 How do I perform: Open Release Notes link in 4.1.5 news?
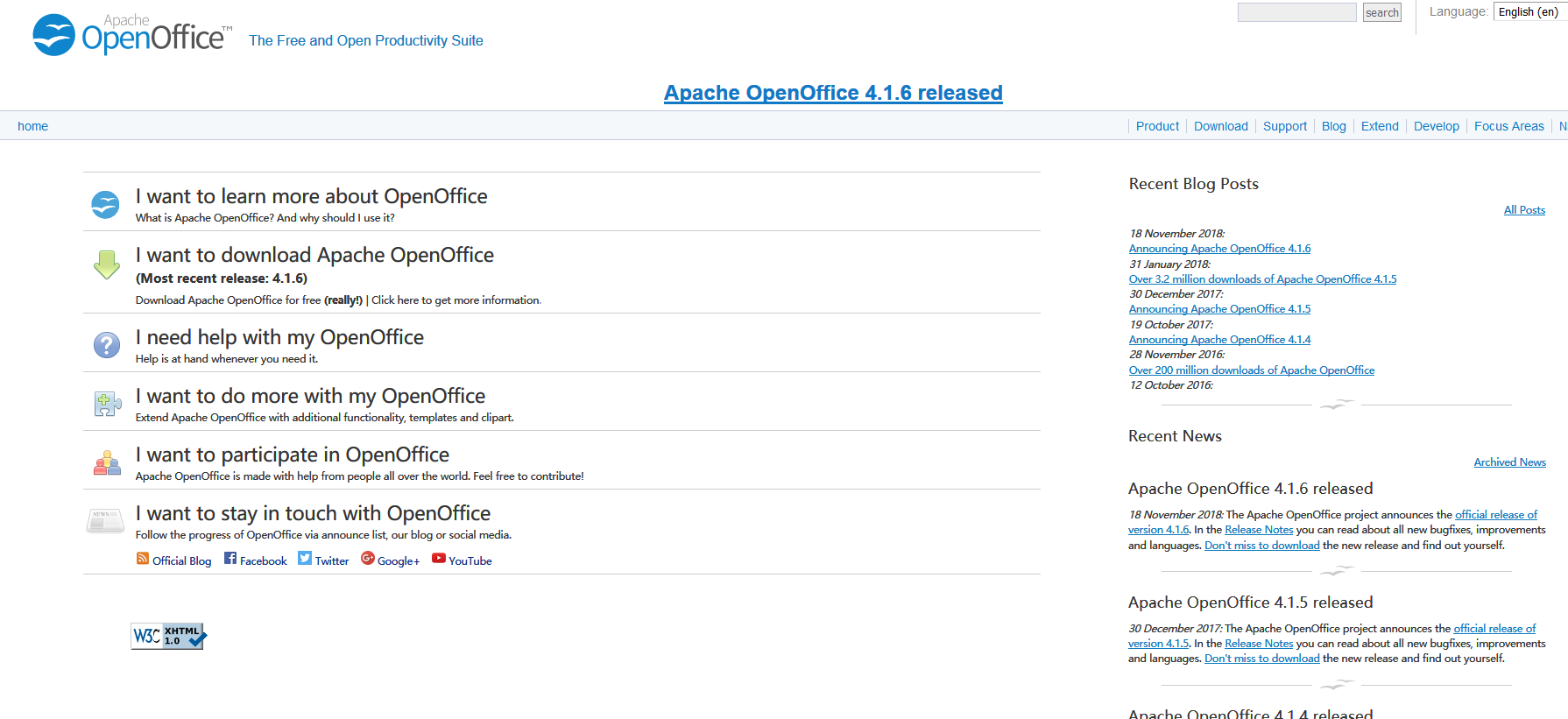1259,644
